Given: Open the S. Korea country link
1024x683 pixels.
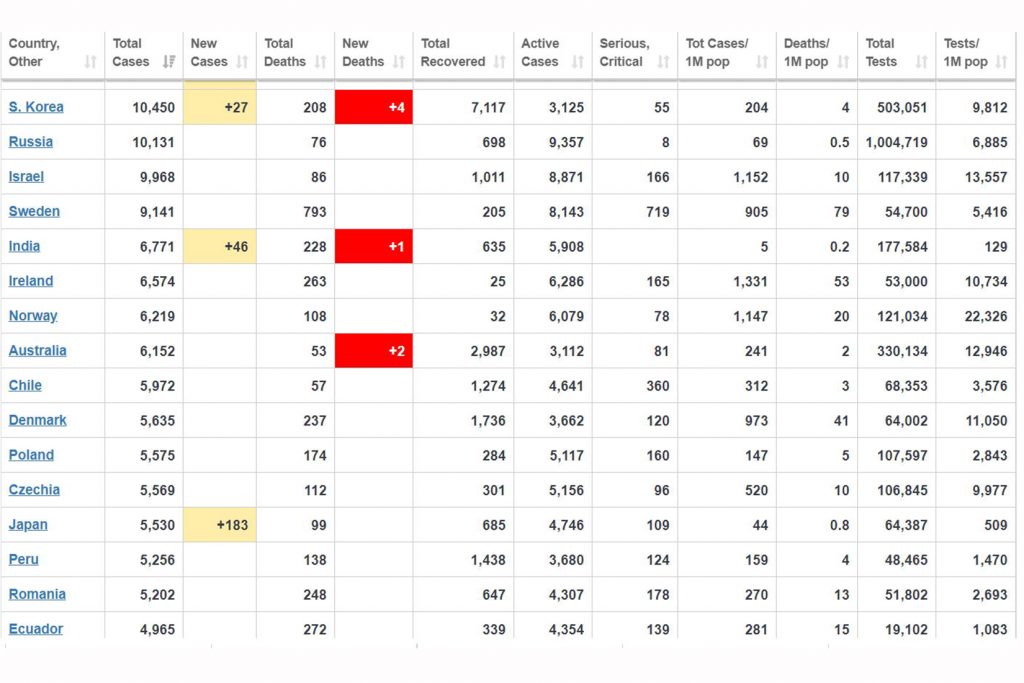Looking at the screenshot, I should pyautogui.click(x=36, y=107).
